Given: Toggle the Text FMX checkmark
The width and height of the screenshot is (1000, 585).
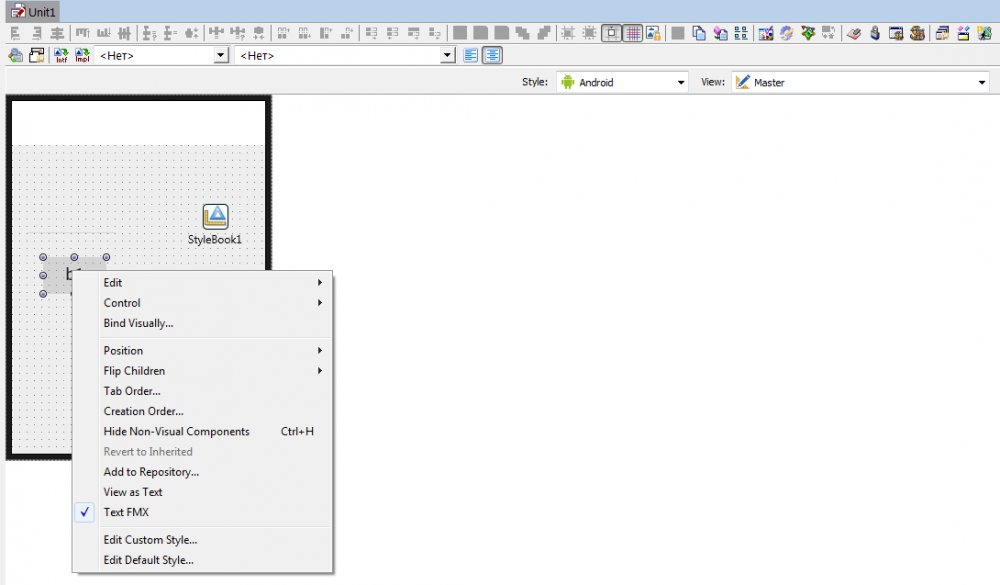Looking at the screenshot, I should tap(85, 512).
